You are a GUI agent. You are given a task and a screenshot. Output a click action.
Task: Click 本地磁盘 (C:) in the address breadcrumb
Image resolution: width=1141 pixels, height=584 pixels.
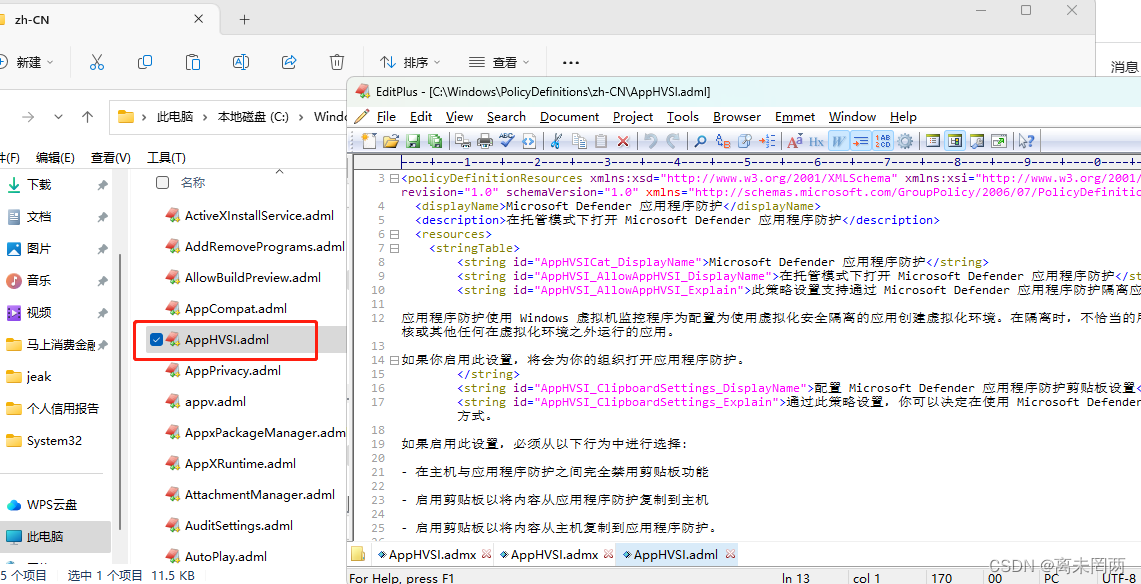click(253, 116)
